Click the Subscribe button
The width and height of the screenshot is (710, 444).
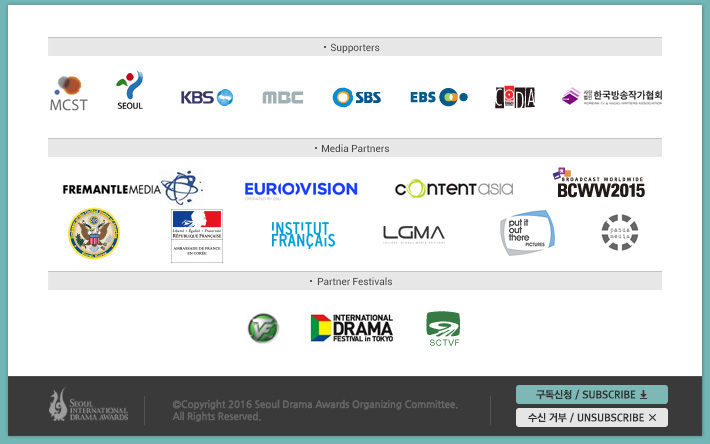tap(592, 395)
